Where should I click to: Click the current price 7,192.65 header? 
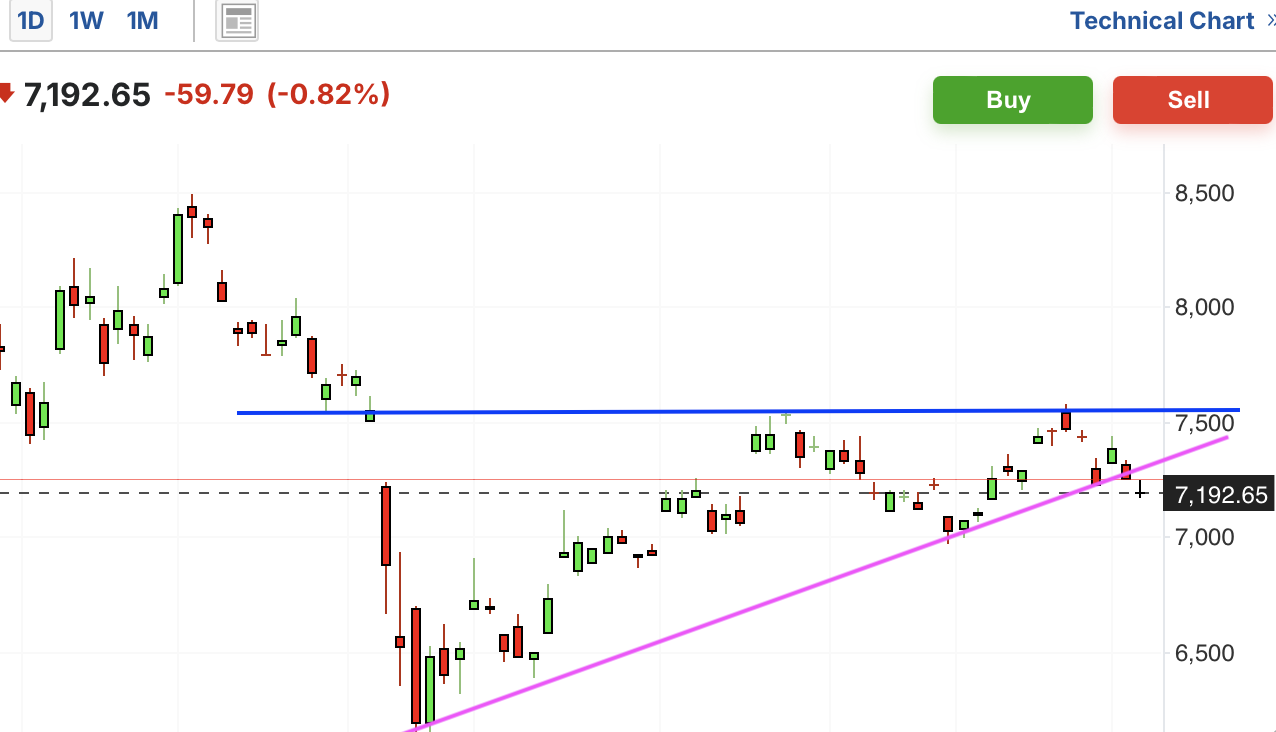86,96
